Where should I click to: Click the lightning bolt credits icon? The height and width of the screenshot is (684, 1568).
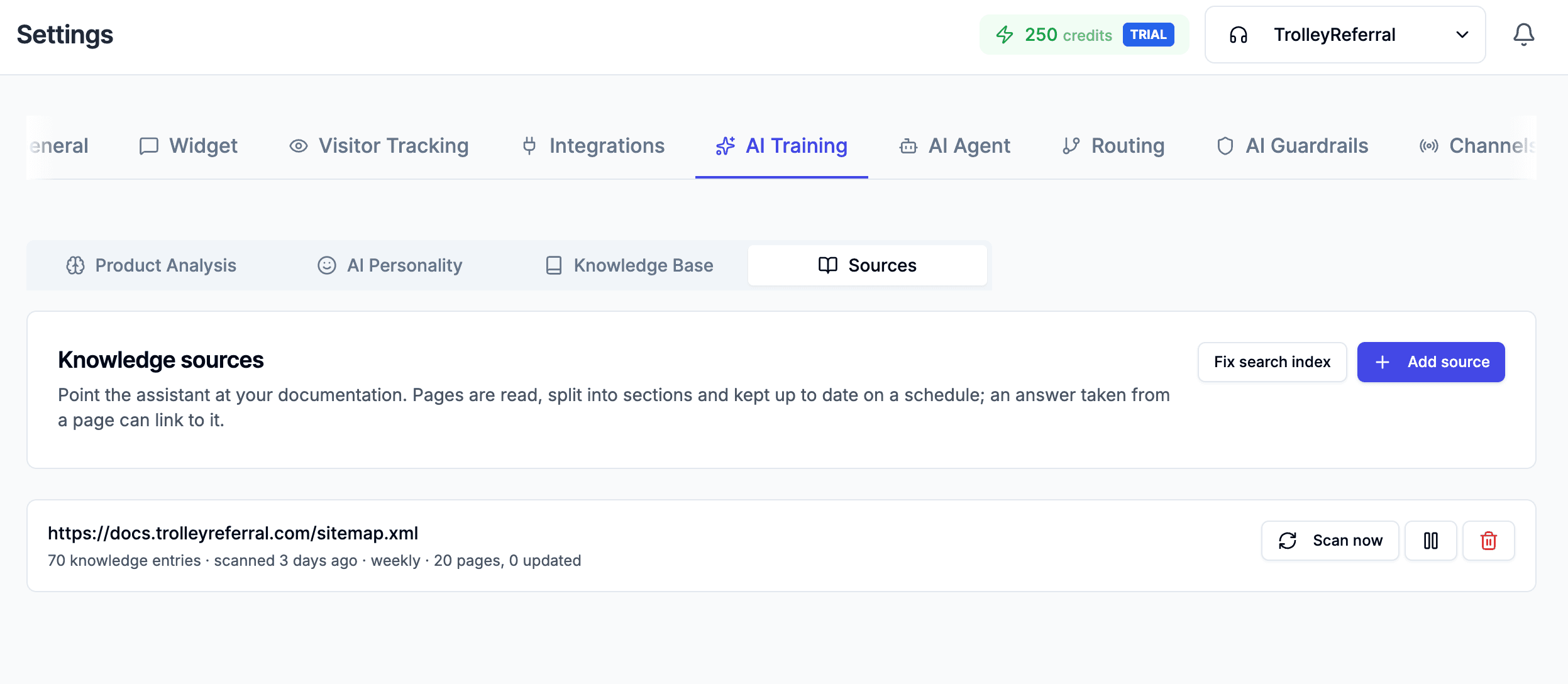point(1005,35)
